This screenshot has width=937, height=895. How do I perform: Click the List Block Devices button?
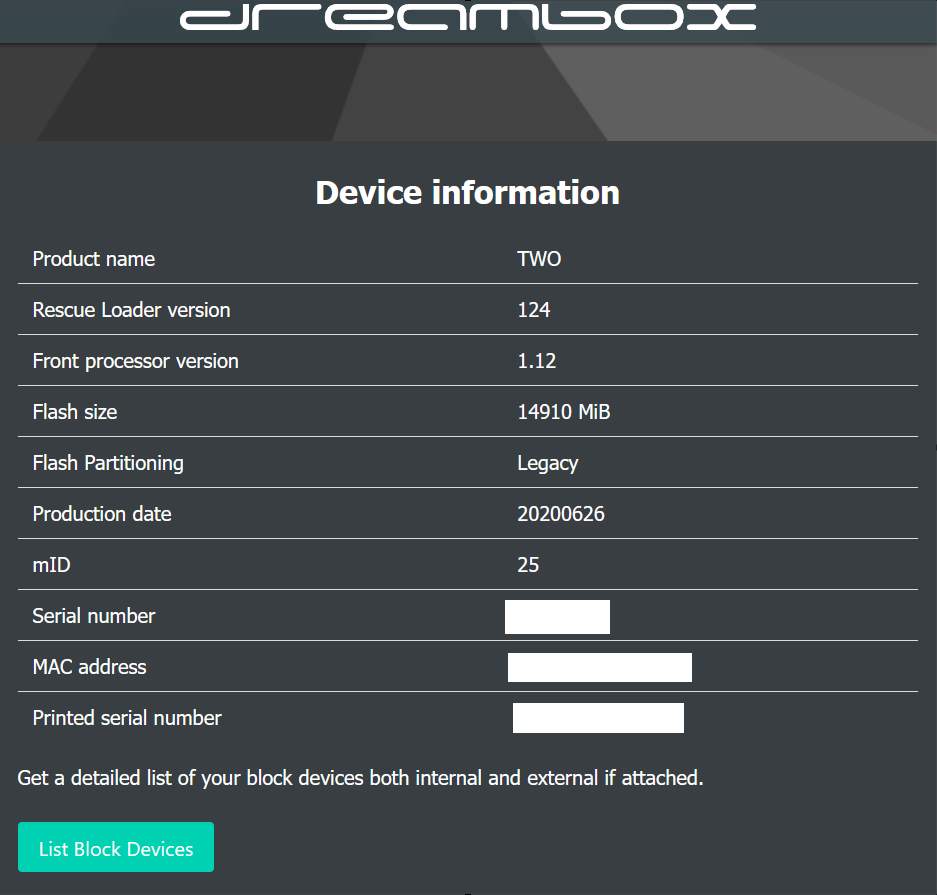pos(116,847)
